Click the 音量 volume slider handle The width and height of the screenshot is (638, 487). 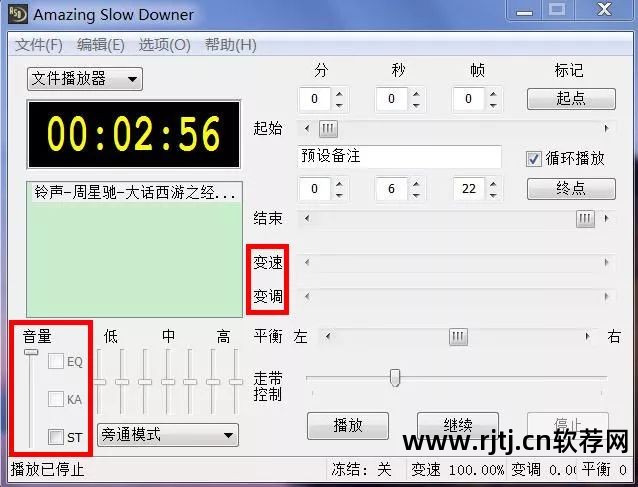tap(31, 352)
